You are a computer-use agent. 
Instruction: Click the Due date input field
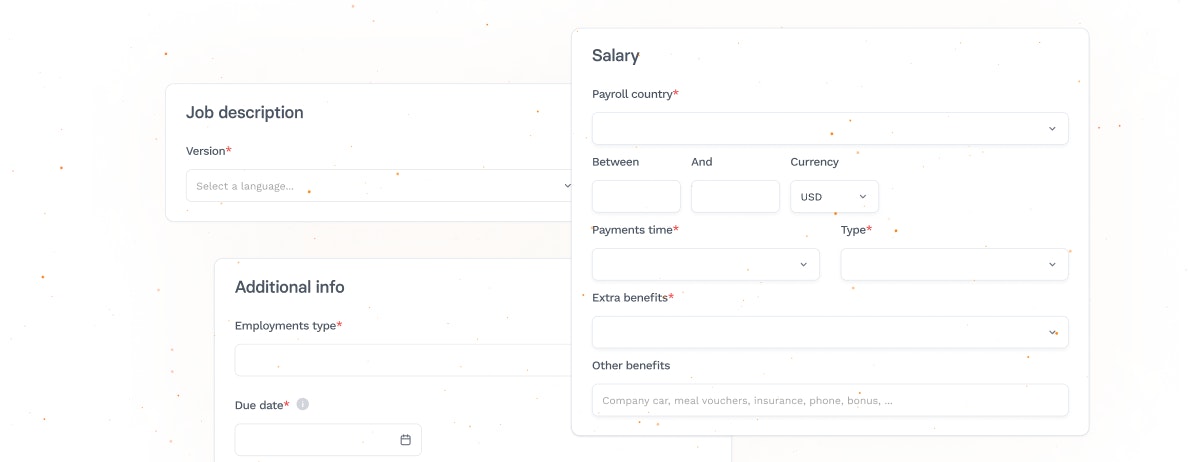point(328,440)
